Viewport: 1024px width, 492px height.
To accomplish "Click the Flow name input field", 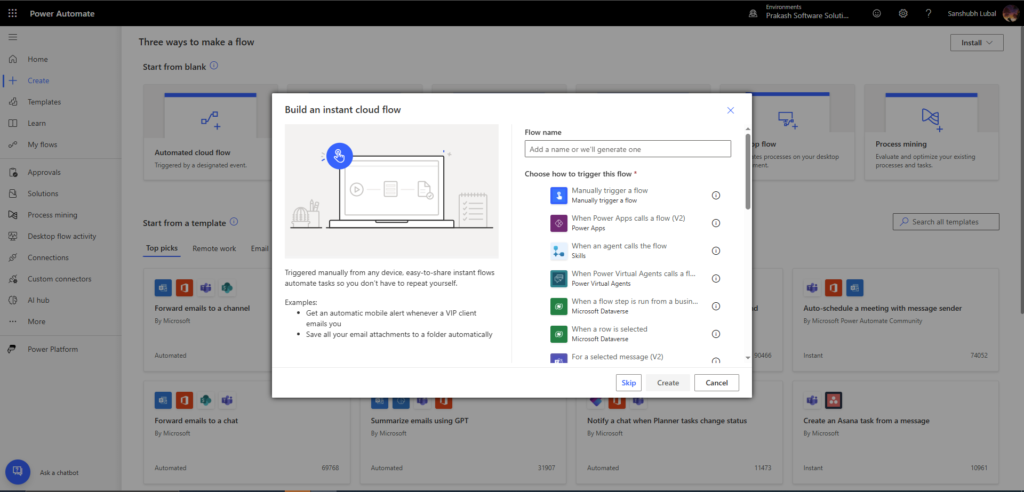I will [x=628, y=149].
